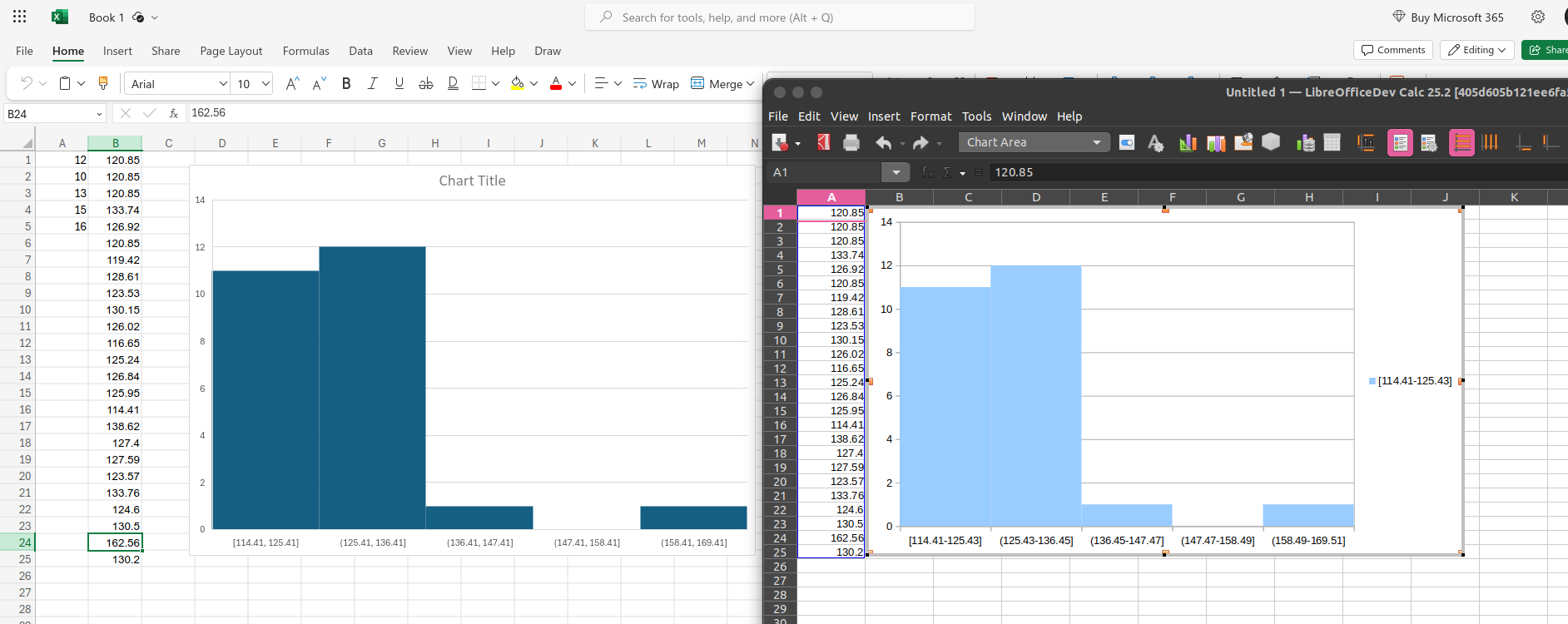Click the Titles icon in chart toolbar
The height and width of the screenshot is (624, 1568).
tap(1366, 142)
